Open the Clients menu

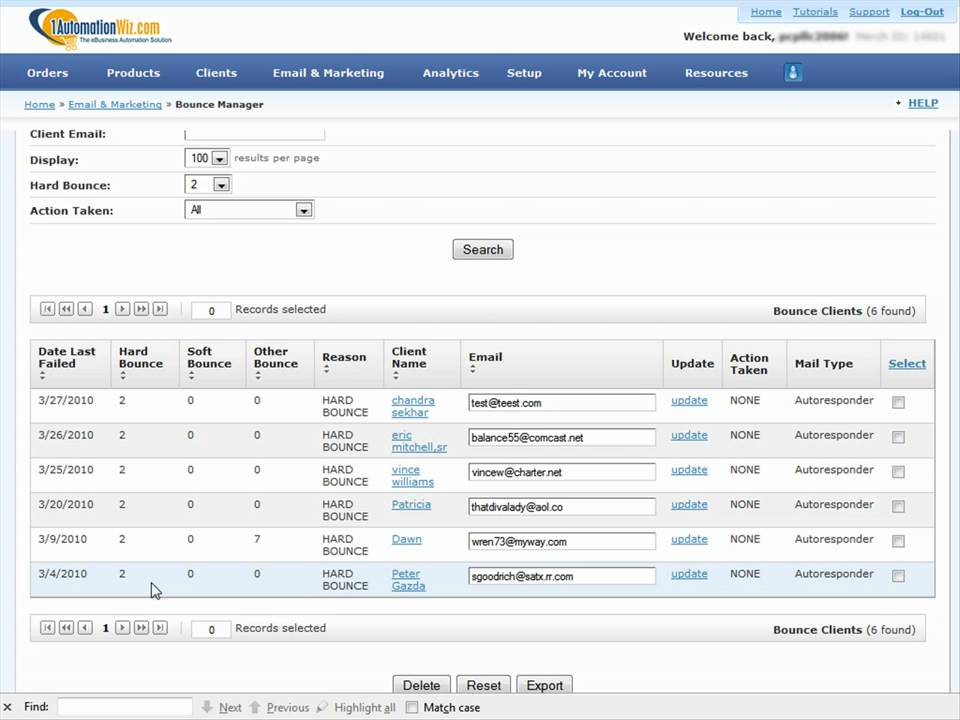click(216, 73)
